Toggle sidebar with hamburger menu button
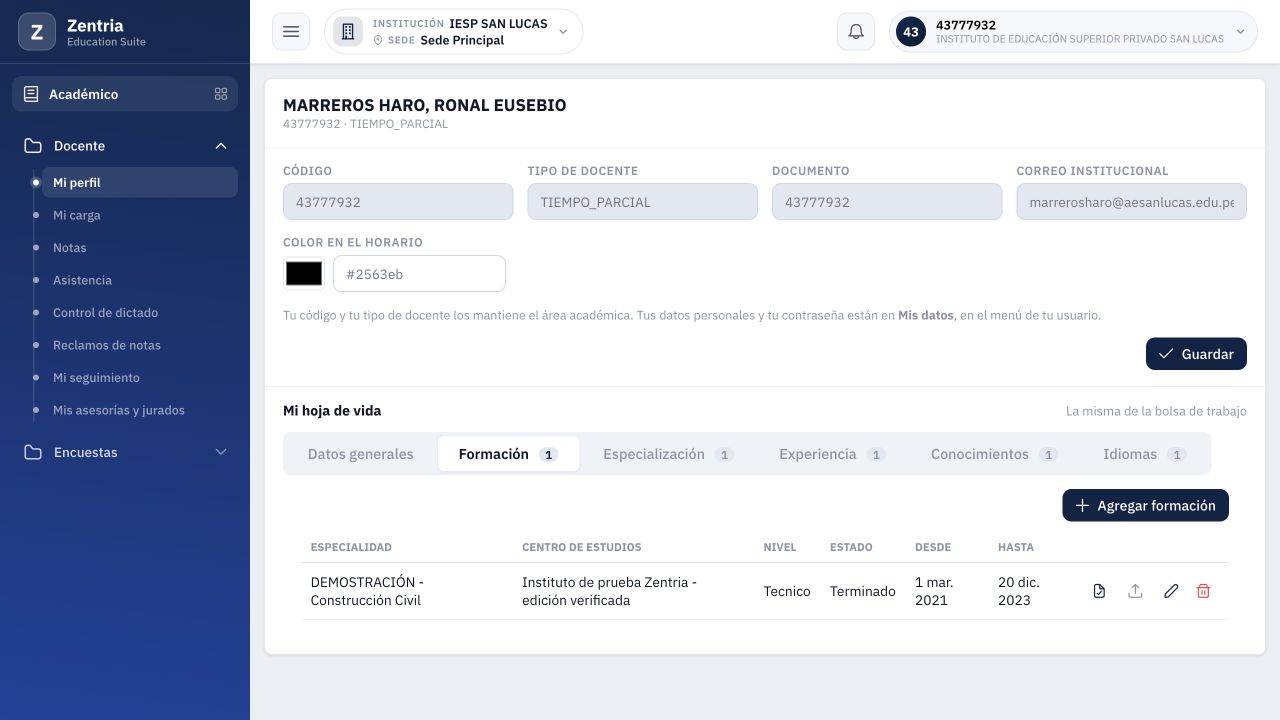The image size is (1280, 720). point(291,32)
